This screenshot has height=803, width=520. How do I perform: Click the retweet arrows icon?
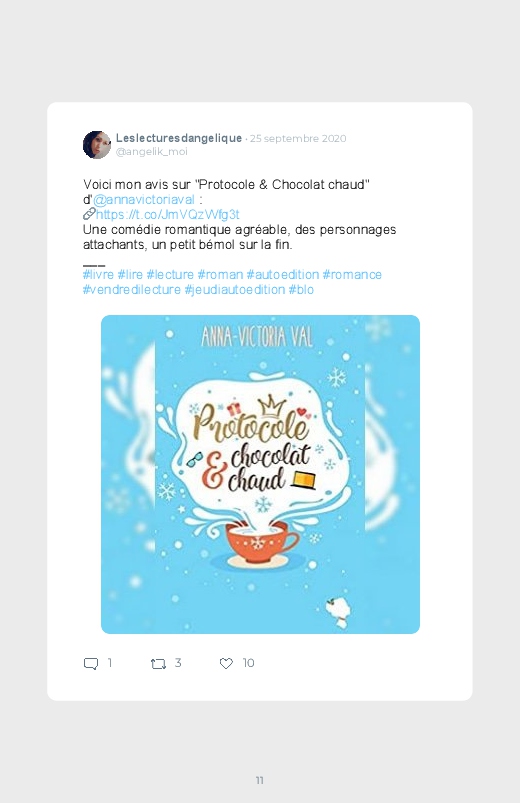tap(158, 664)
